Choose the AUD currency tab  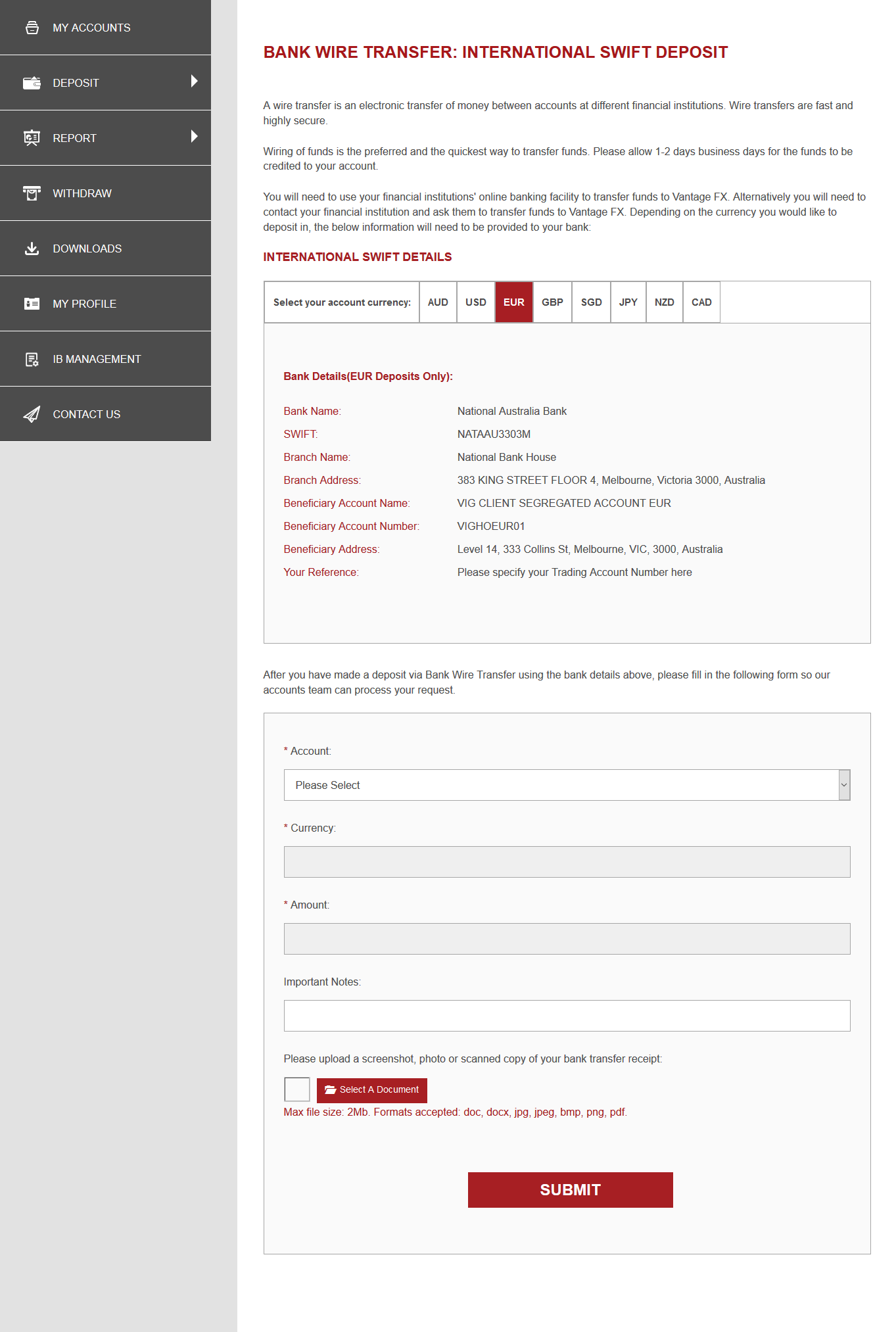[x=438, y=302]
